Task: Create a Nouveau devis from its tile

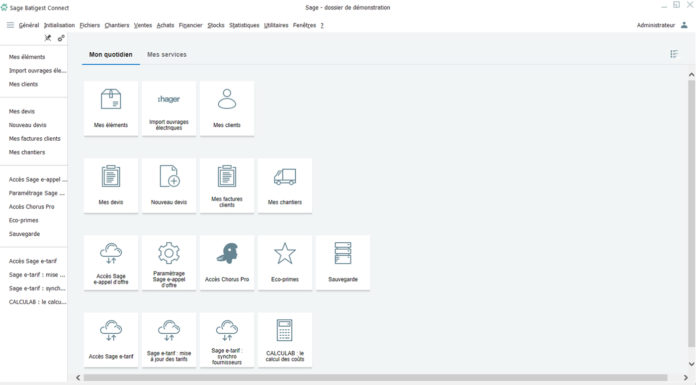Action: pyautogui.click(x=169, y=186)
